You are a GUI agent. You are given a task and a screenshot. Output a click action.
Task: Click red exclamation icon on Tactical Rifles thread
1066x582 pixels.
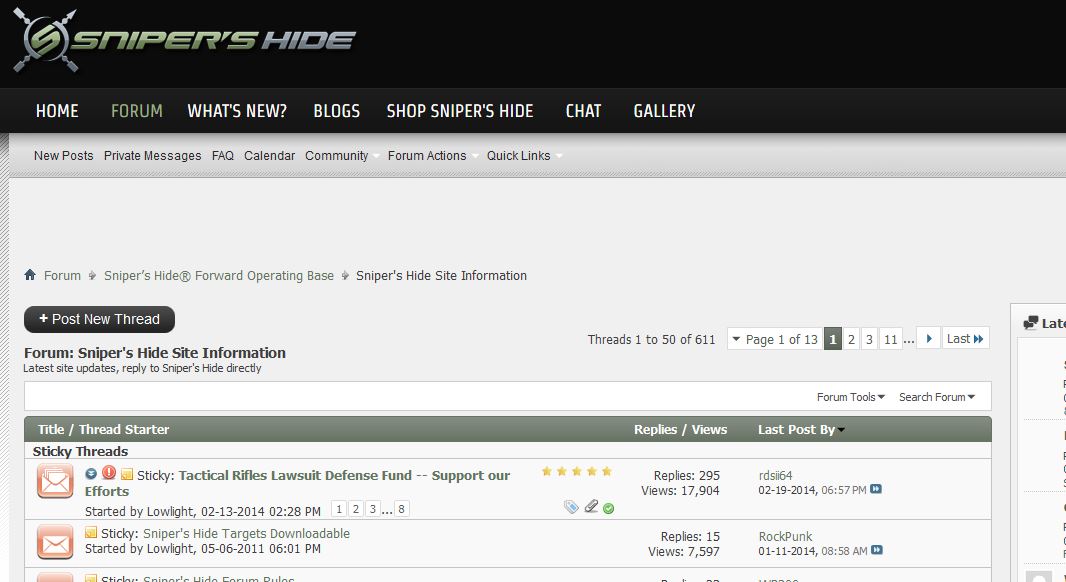click(x=109, y=473)
